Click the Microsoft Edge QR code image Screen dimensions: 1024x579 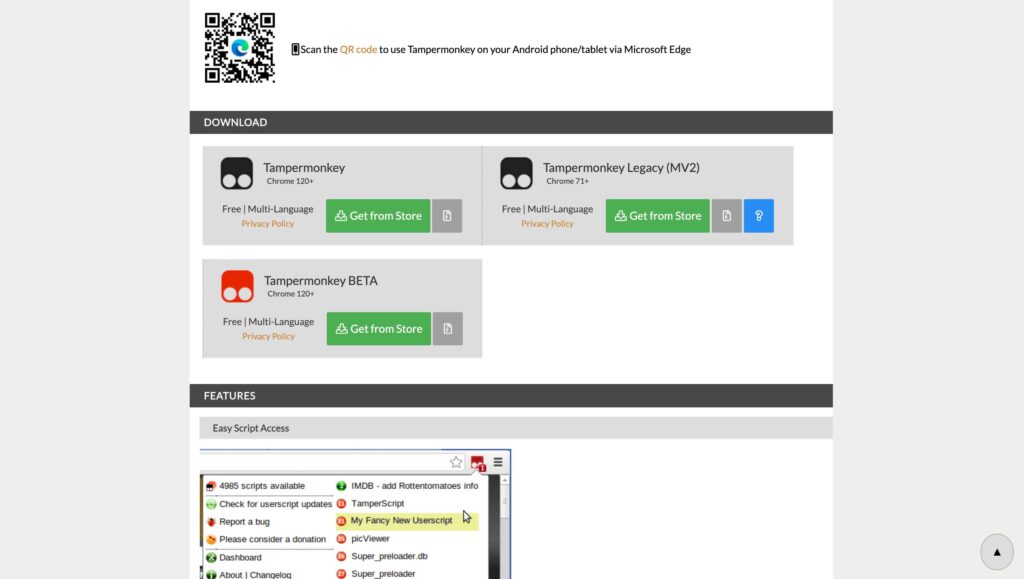pos(240,48)
